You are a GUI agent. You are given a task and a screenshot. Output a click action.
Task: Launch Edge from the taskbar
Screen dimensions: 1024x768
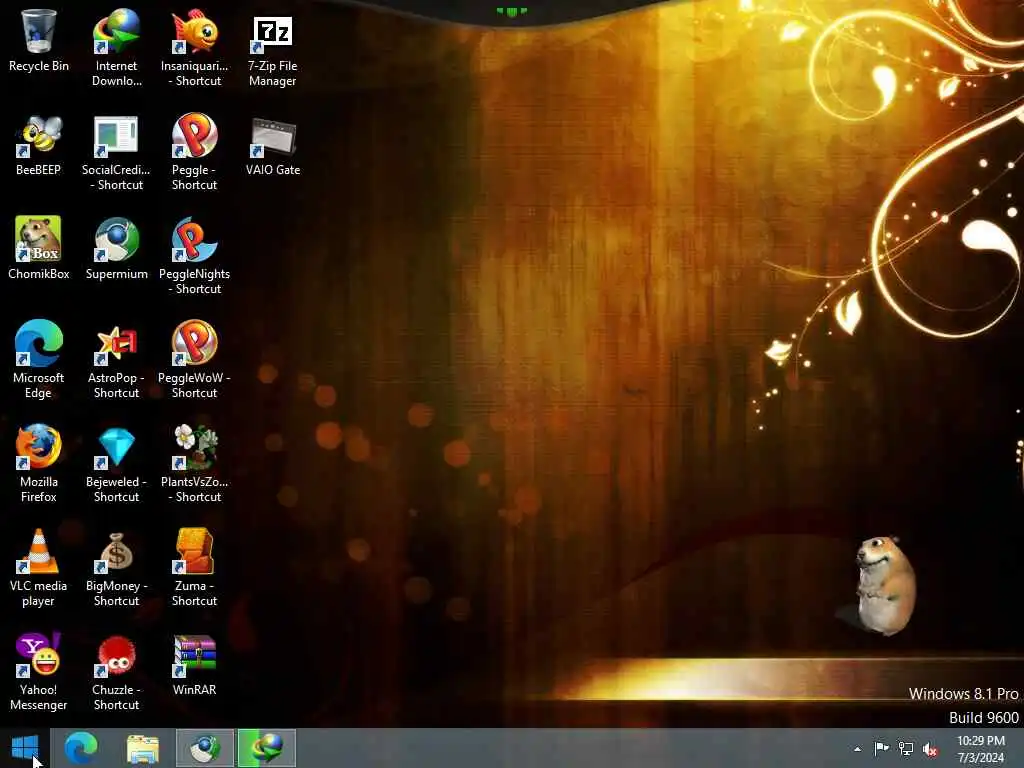pyautogui.click(x=81, y=748)
